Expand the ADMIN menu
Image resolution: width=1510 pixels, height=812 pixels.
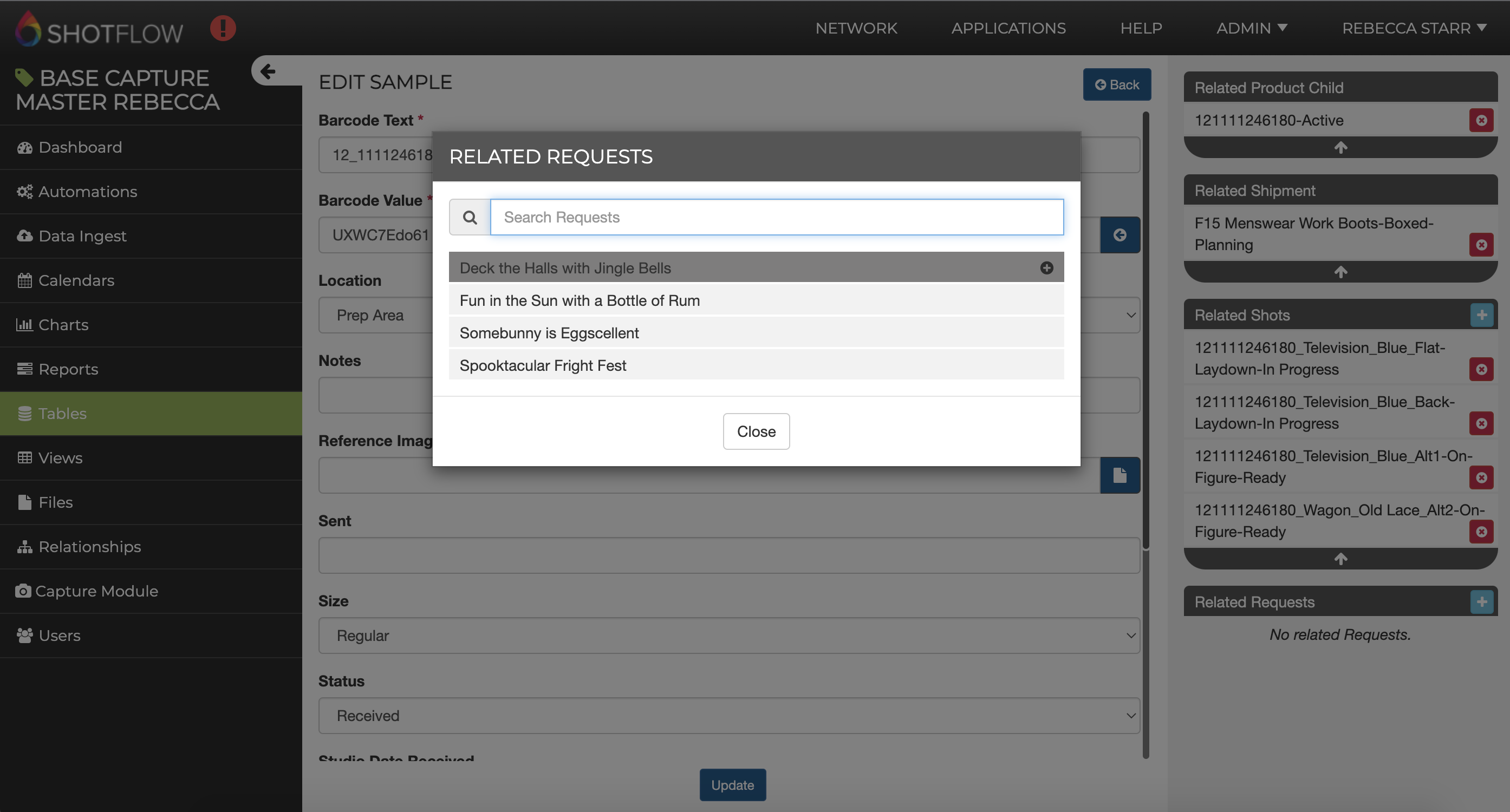pyautogui.click(x=1251, y=28)
